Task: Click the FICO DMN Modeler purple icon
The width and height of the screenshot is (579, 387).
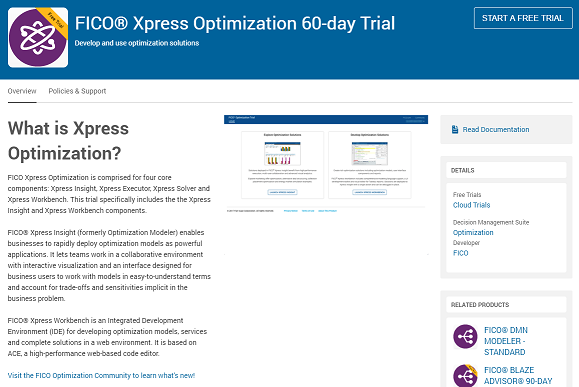Action: click(x=465, y=336)
